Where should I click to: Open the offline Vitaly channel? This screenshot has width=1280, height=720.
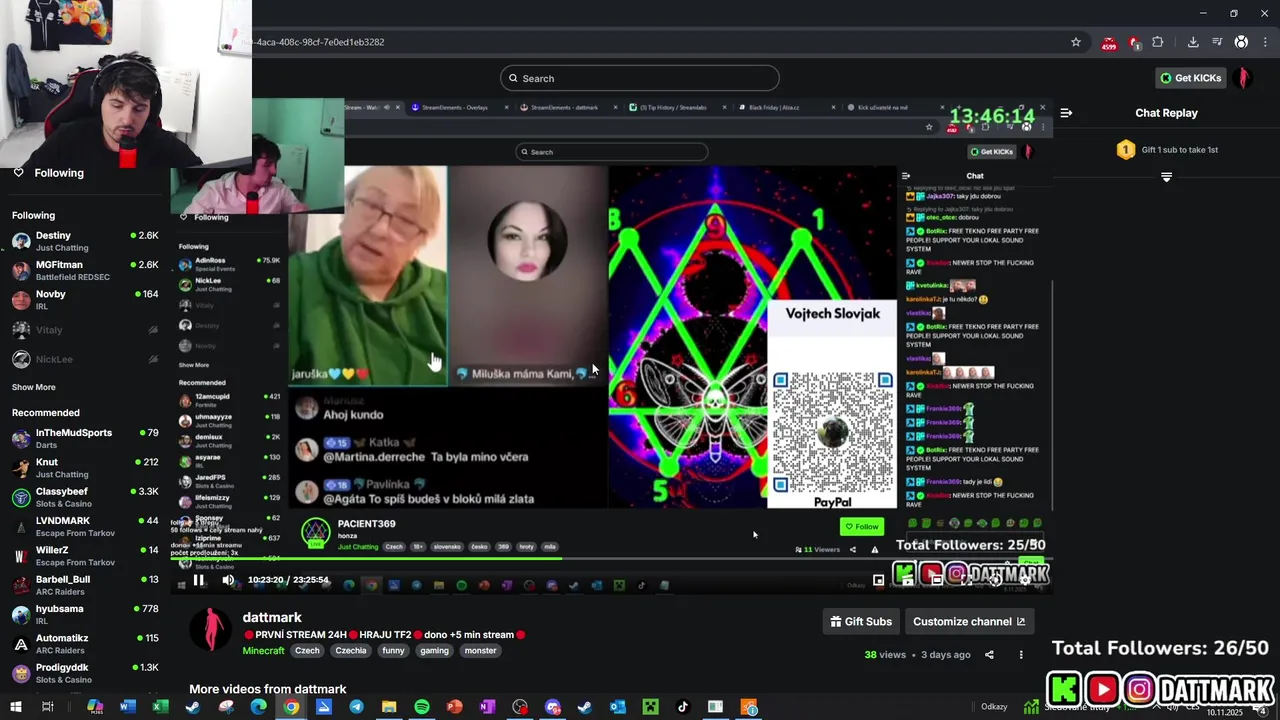tap(85, 329)
